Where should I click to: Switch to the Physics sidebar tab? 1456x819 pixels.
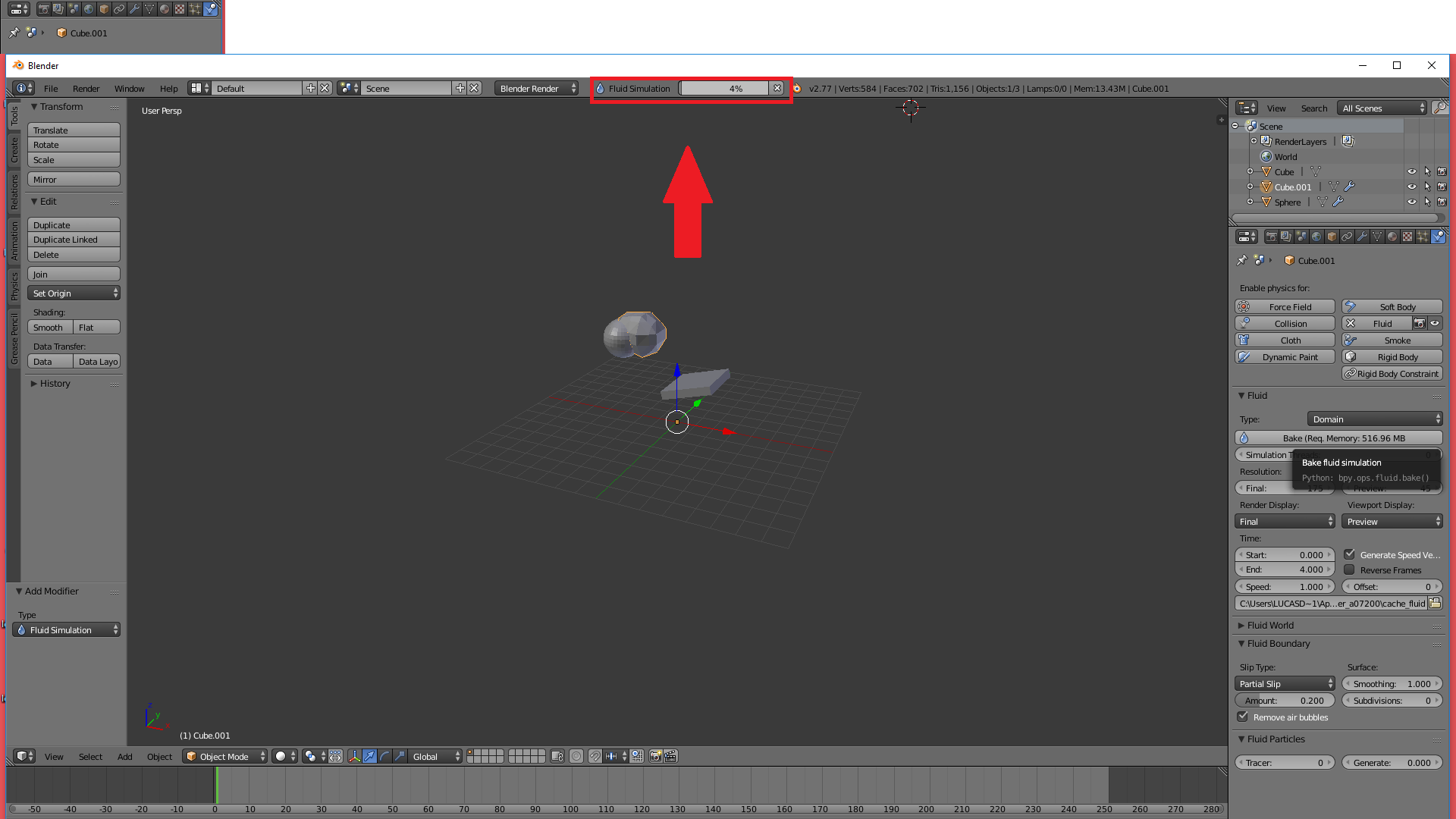click(14, 287)
